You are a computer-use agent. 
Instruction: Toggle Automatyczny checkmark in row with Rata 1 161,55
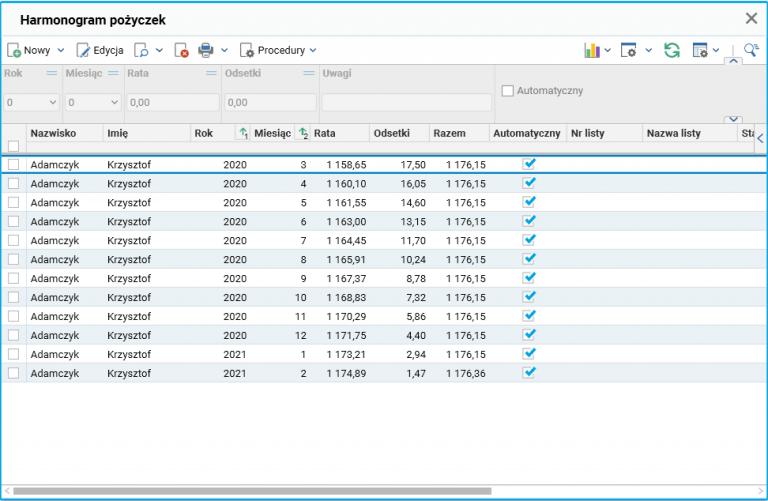528,202
